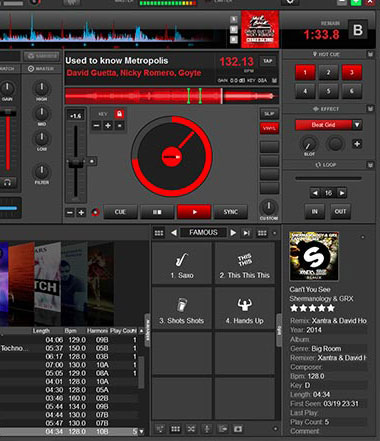Viewport: 380px width, 441px height.
Task: Trigger hot cue 2
Action: (328, 72)
